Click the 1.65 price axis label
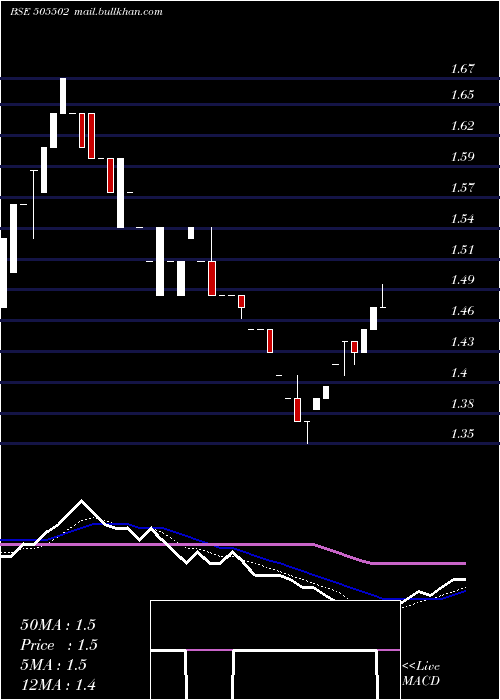 [462, 95]
